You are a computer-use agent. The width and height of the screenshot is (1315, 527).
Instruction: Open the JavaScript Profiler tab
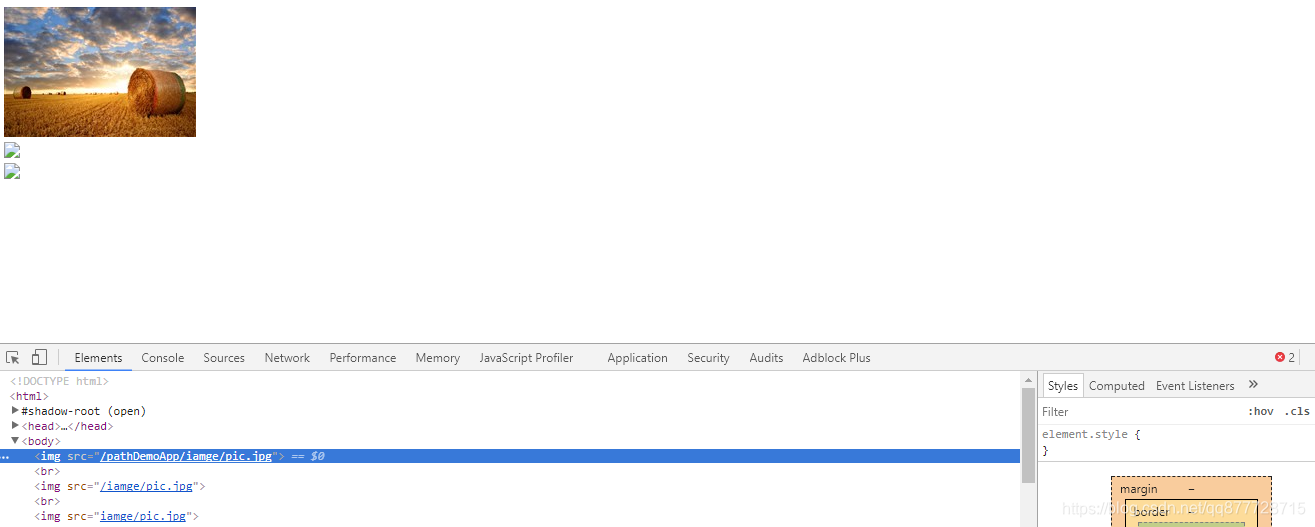(526, 358)
